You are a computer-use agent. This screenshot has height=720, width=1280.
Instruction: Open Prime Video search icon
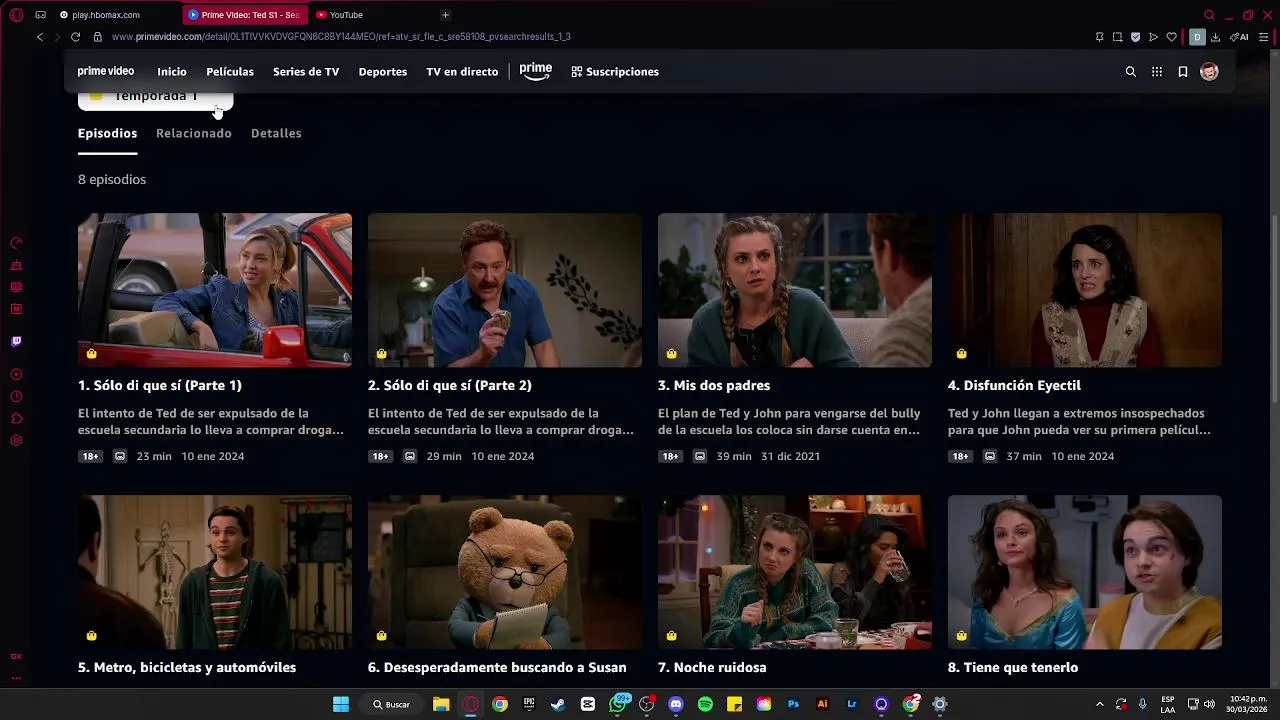(x=1131, y=72)
